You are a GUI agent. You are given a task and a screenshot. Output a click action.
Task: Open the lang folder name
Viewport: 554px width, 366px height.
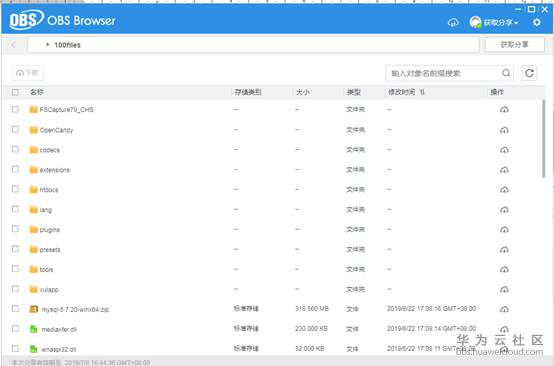[46, 210]
